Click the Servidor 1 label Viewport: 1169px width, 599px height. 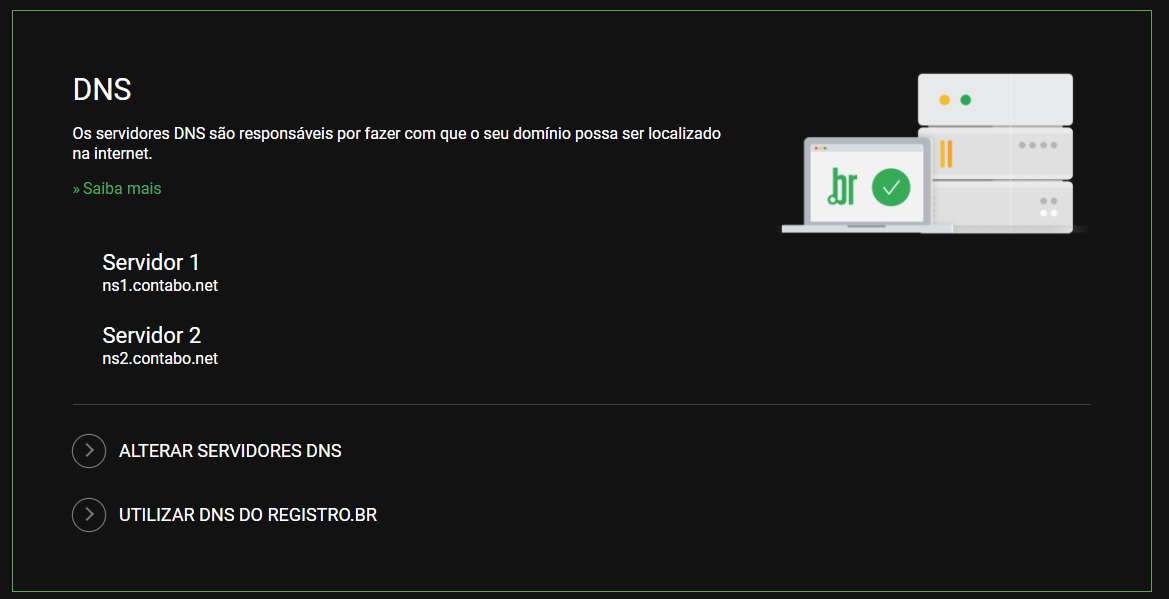click(151, 263)
